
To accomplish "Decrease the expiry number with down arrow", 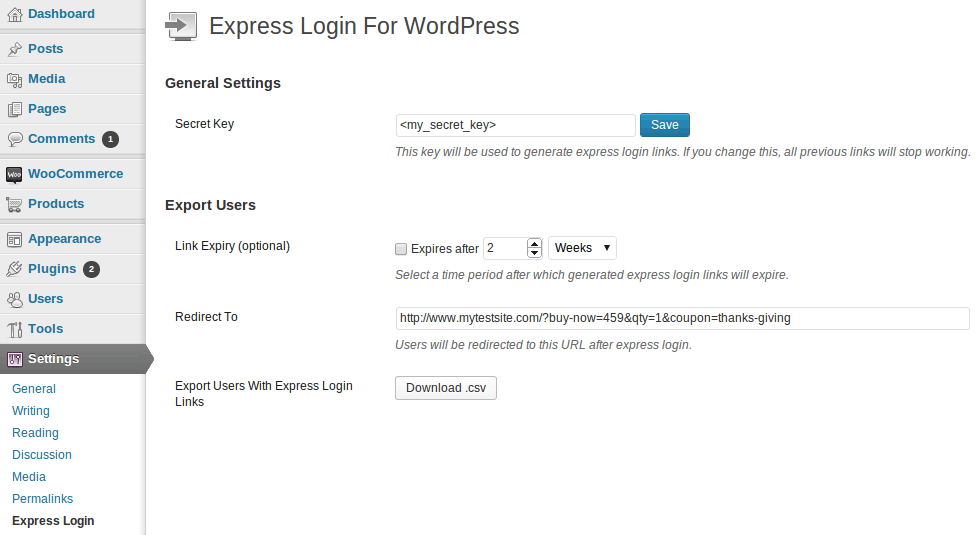I will [x=534, y=253].
